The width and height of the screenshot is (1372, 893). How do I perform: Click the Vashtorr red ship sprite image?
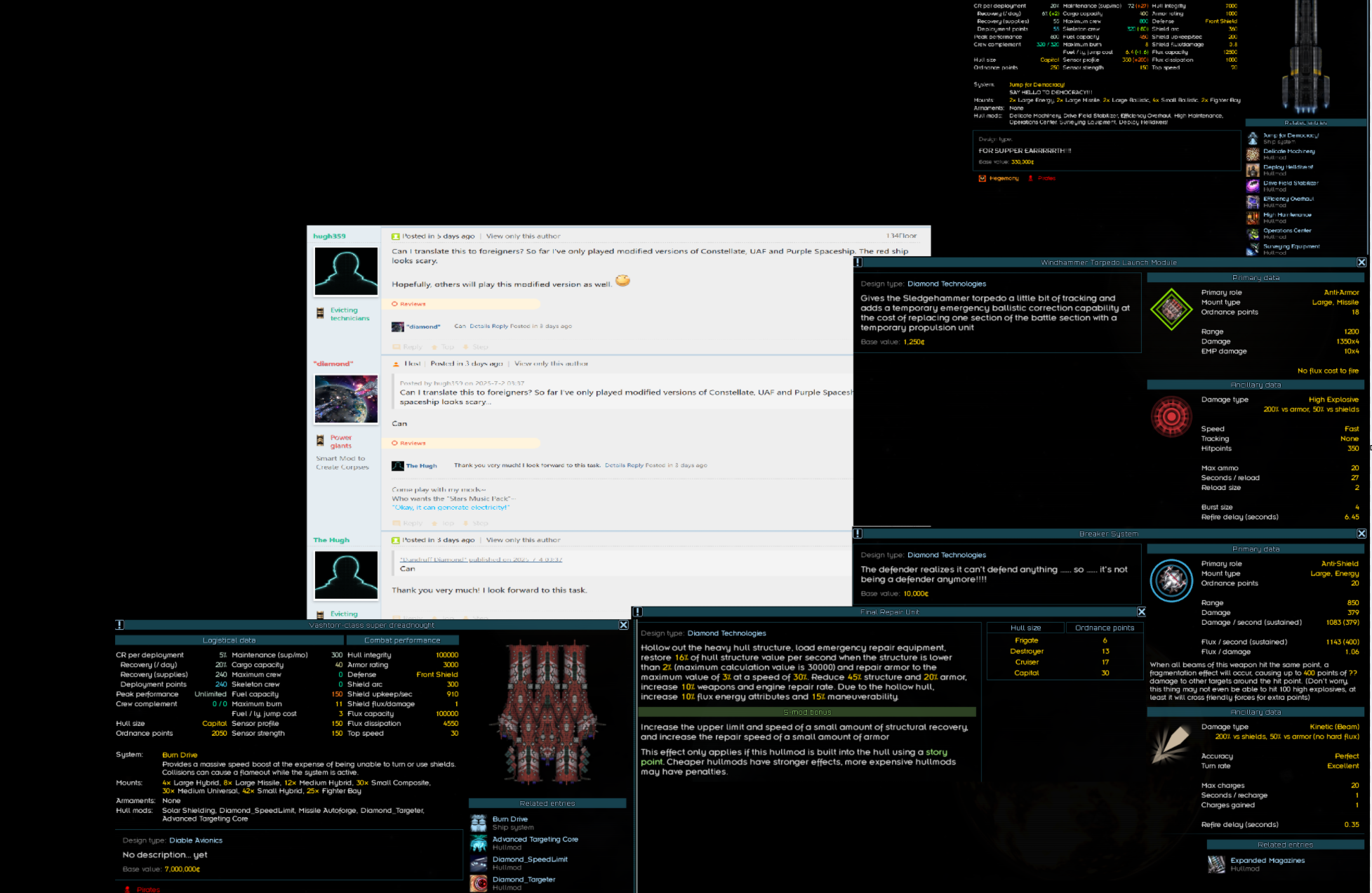click(x=548, y=713)
